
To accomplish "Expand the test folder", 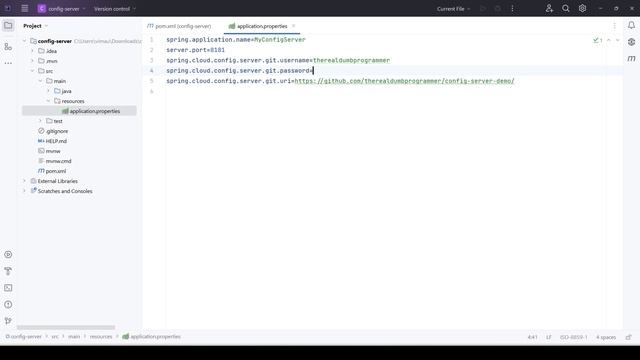I will click(40, 121).
